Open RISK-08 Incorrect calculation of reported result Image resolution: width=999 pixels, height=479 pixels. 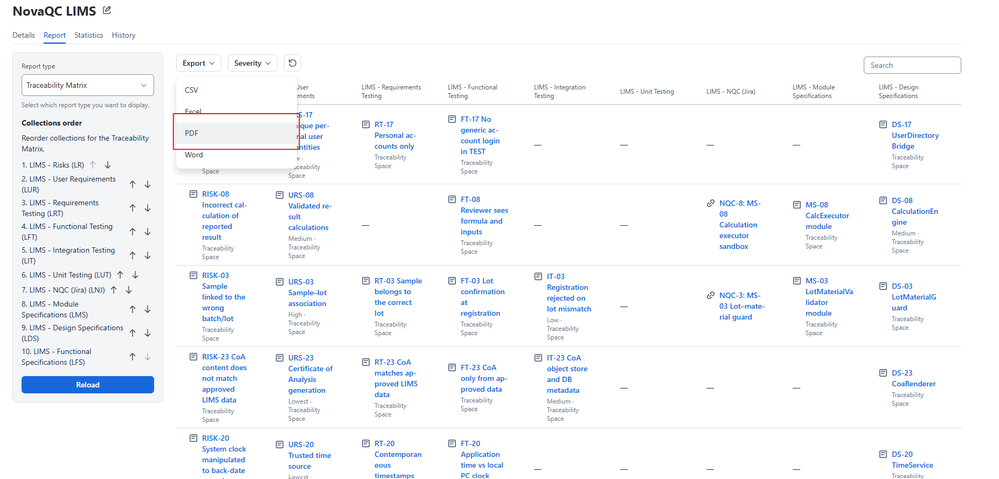click(224, 216)
